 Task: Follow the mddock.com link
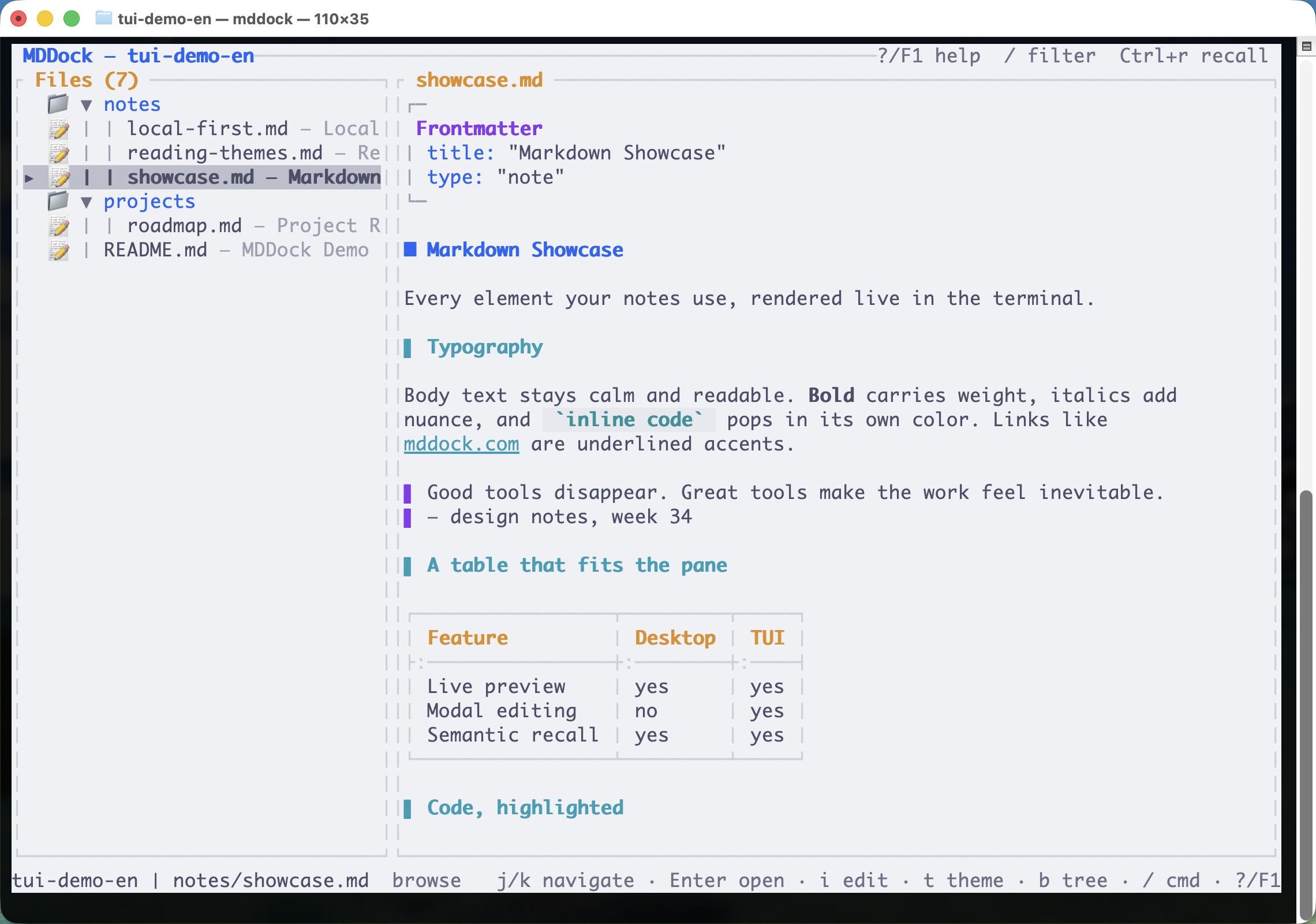[x=461, y=444]
